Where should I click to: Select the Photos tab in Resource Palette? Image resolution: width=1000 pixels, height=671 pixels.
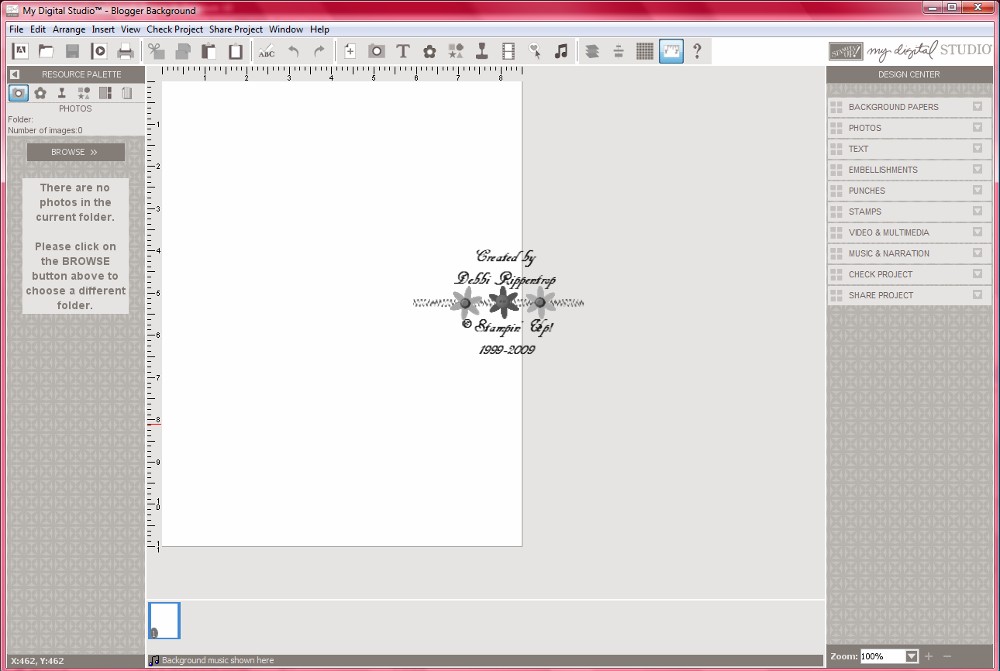[x=18, y=93]
